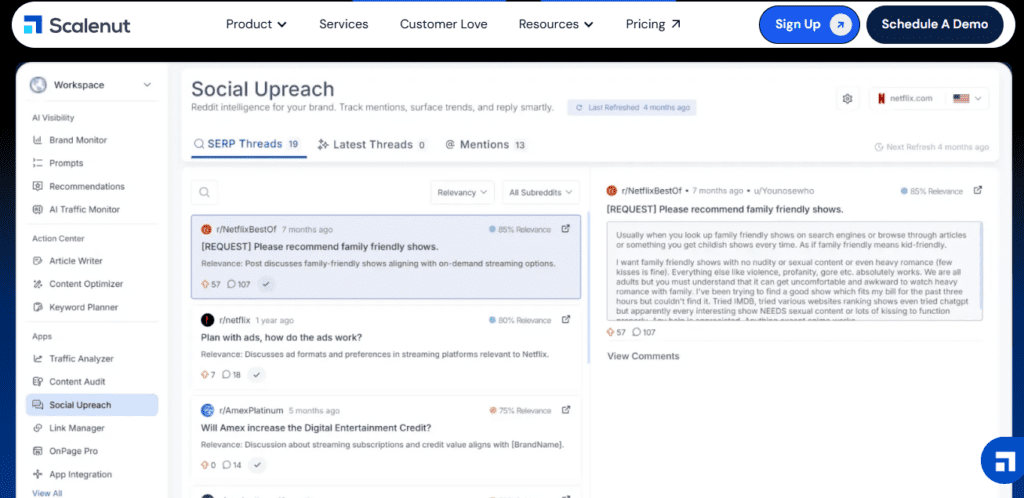
Task: Open Brand Monitor in sidebar
Action: 78,140
